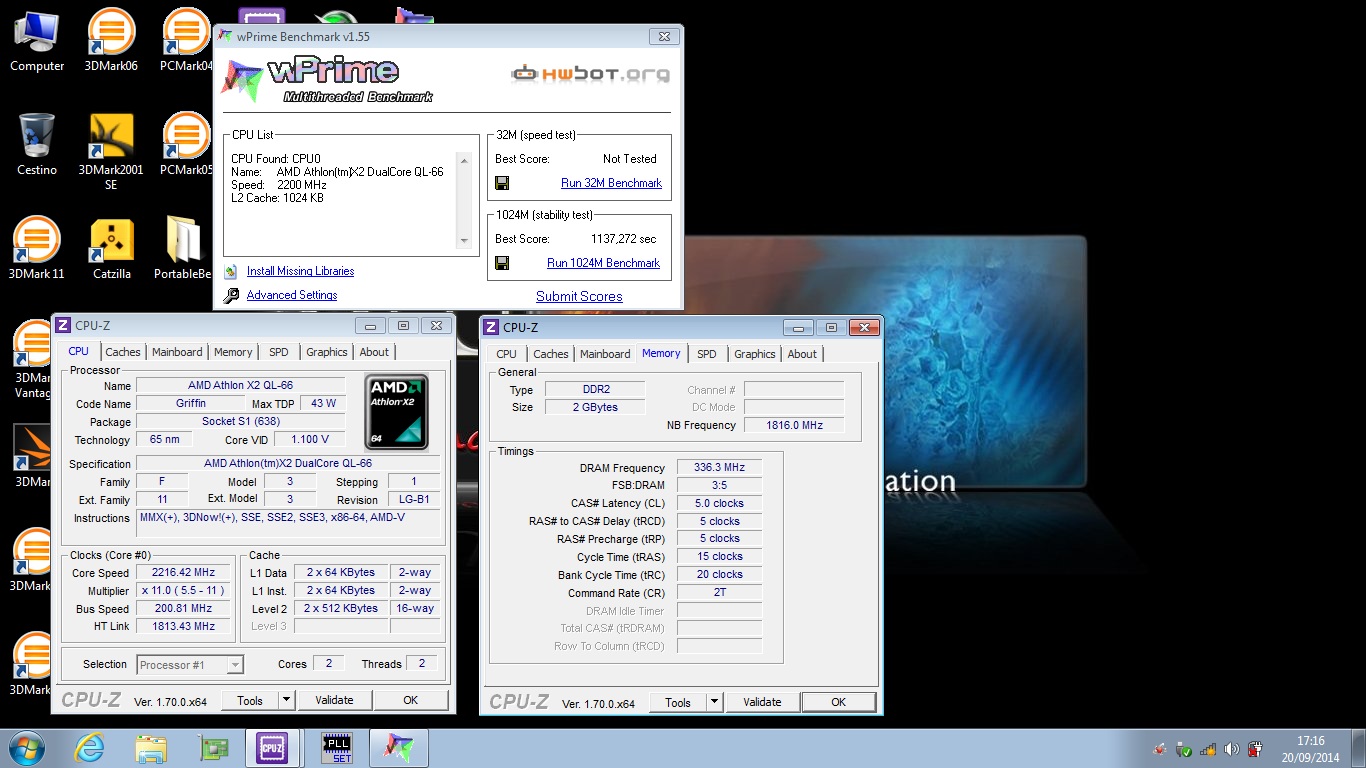
Task: Open the 3DMark2001 SE desktop shortcut
Action: (x=111, y=152)
